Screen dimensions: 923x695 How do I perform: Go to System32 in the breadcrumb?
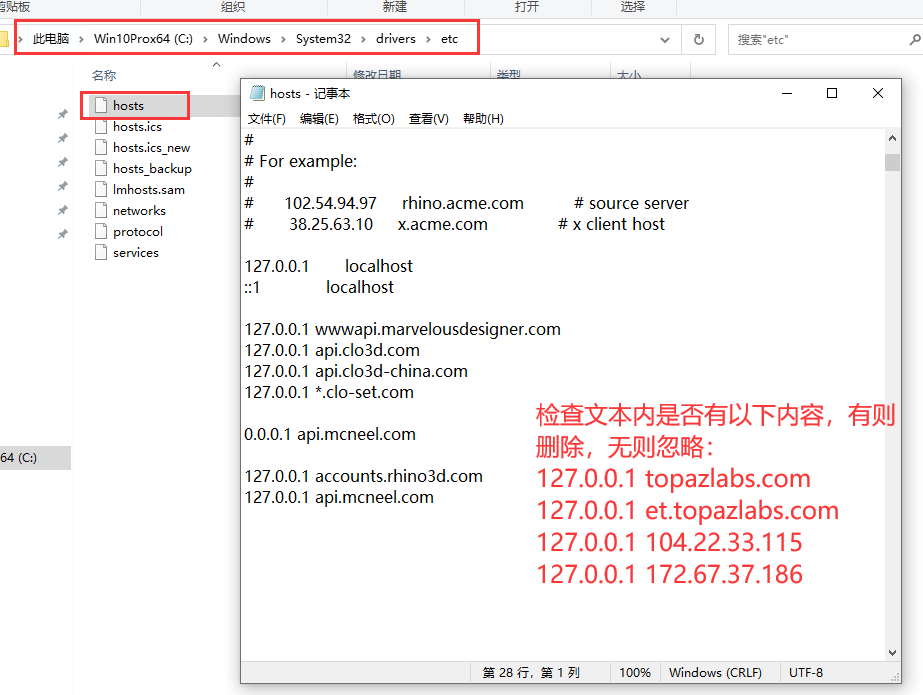coord(323,39)
